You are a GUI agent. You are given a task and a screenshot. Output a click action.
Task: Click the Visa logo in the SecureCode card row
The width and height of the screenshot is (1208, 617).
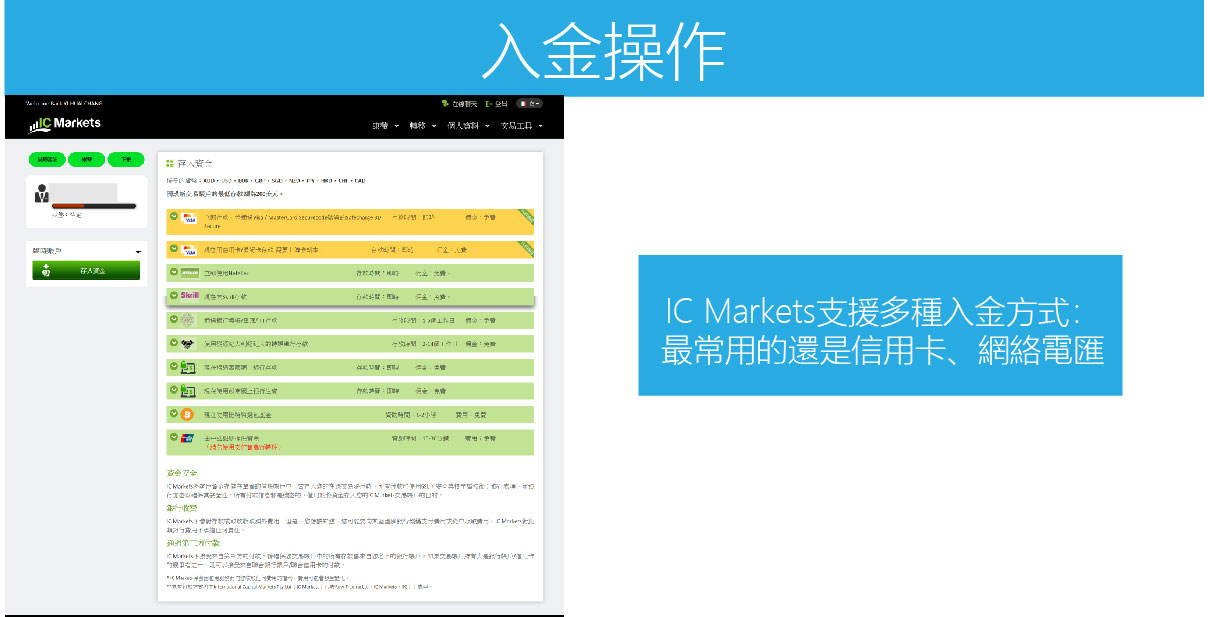click(x=190, y=218)
